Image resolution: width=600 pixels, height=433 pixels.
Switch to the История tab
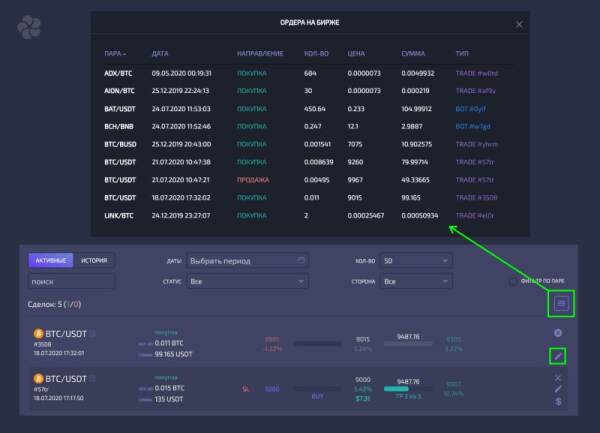click(x=96, y=261)
